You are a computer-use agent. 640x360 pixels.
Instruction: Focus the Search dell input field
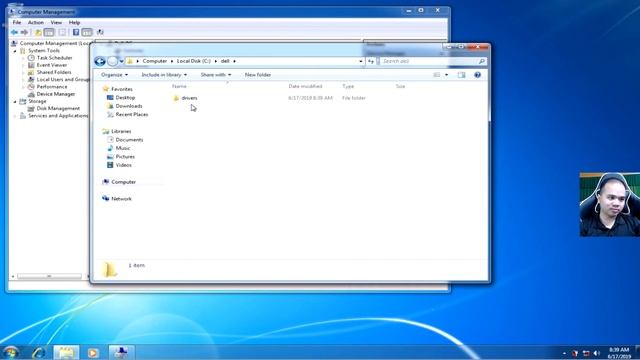429,61
